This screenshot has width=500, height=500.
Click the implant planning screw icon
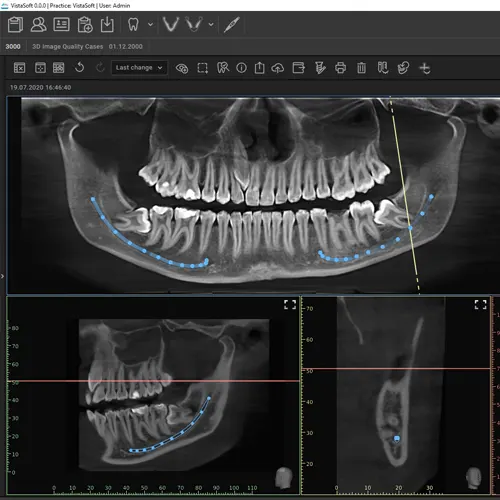320,68
